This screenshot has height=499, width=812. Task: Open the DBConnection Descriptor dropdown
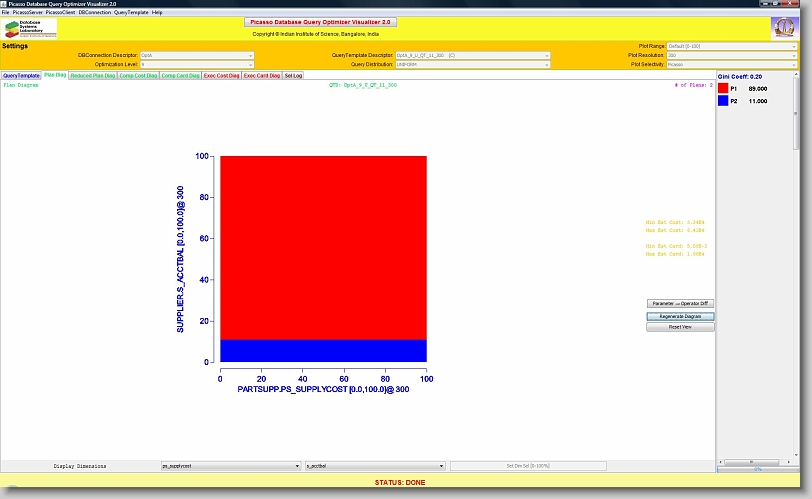pos(196,55)
